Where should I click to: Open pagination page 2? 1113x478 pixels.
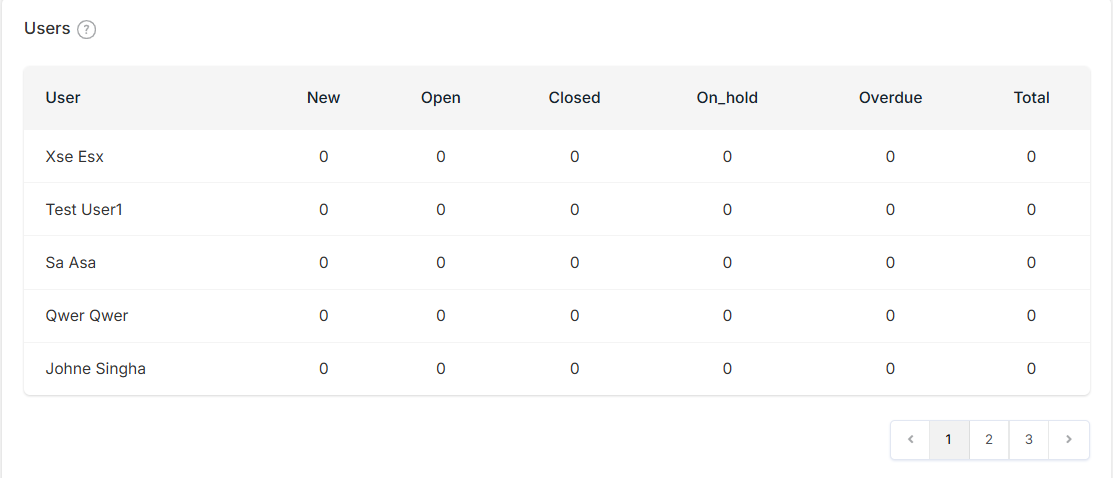click(989, 440)
